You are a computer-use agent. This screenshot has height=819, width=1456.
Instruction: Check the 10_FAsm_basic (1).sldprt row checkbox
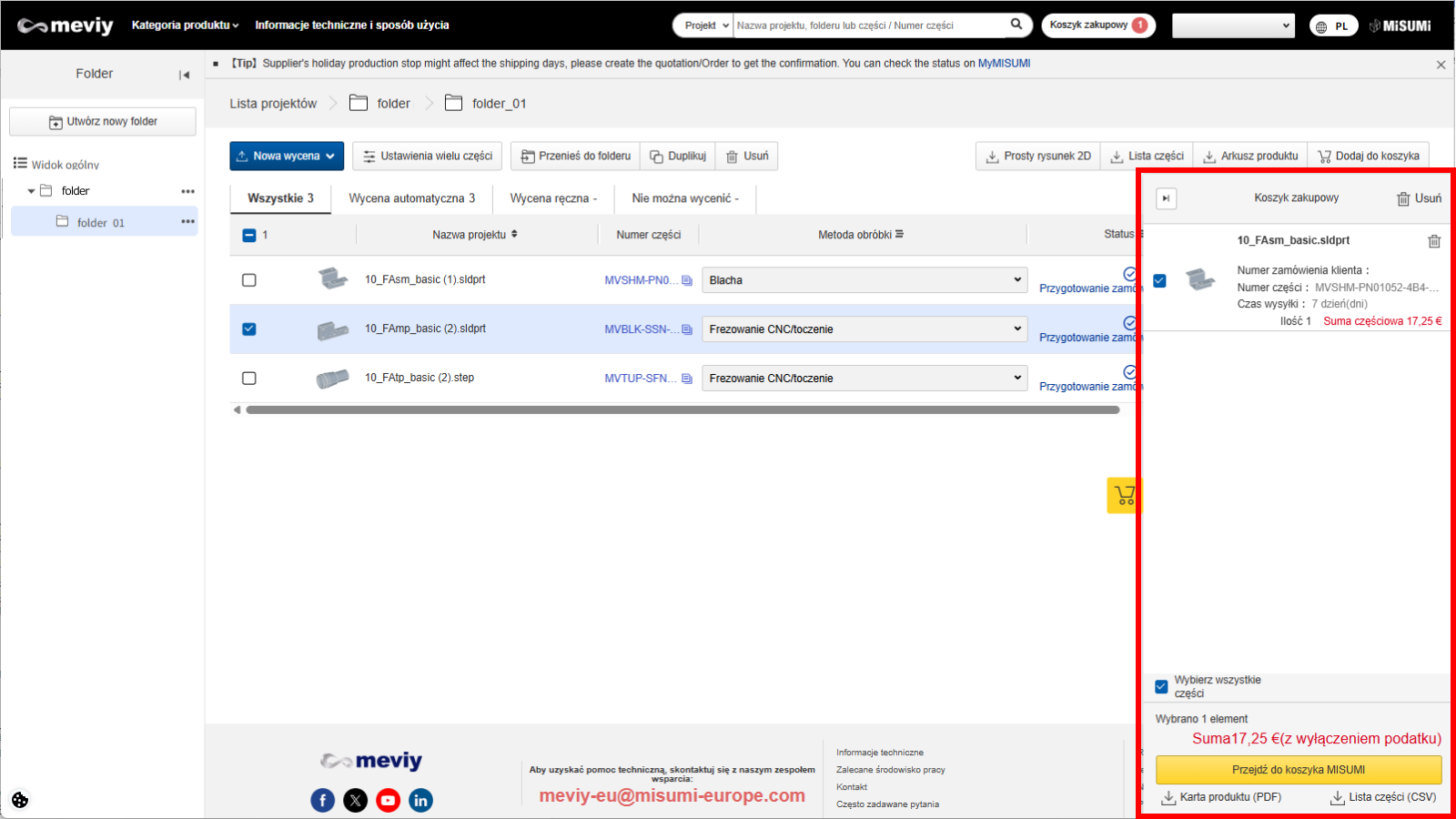(249, 280)
